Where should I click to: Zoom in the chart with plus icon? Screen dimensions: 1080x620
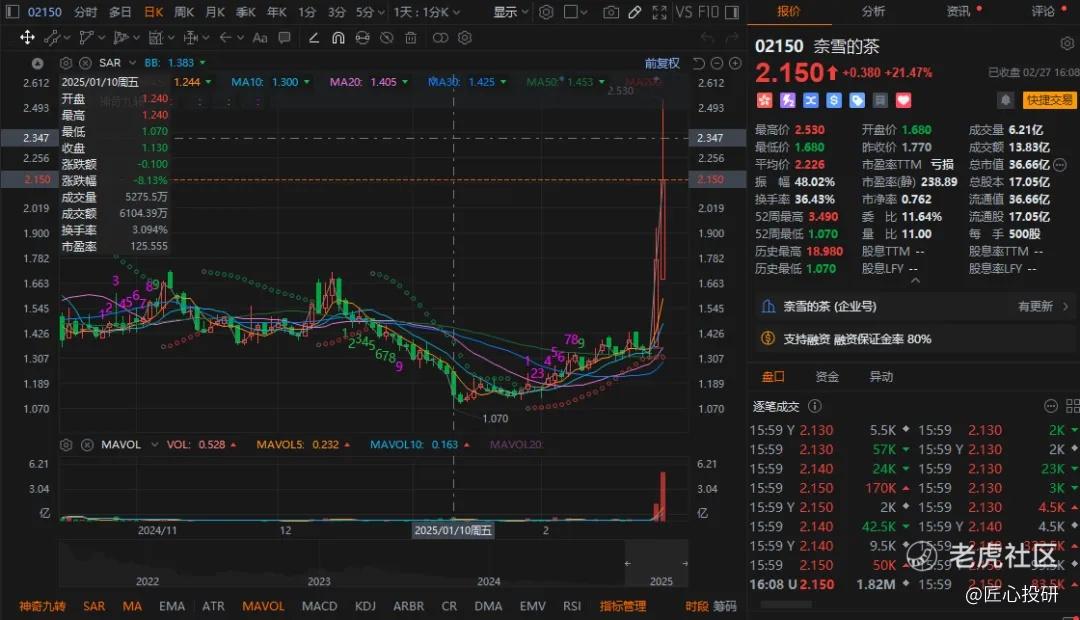point(735,63)
